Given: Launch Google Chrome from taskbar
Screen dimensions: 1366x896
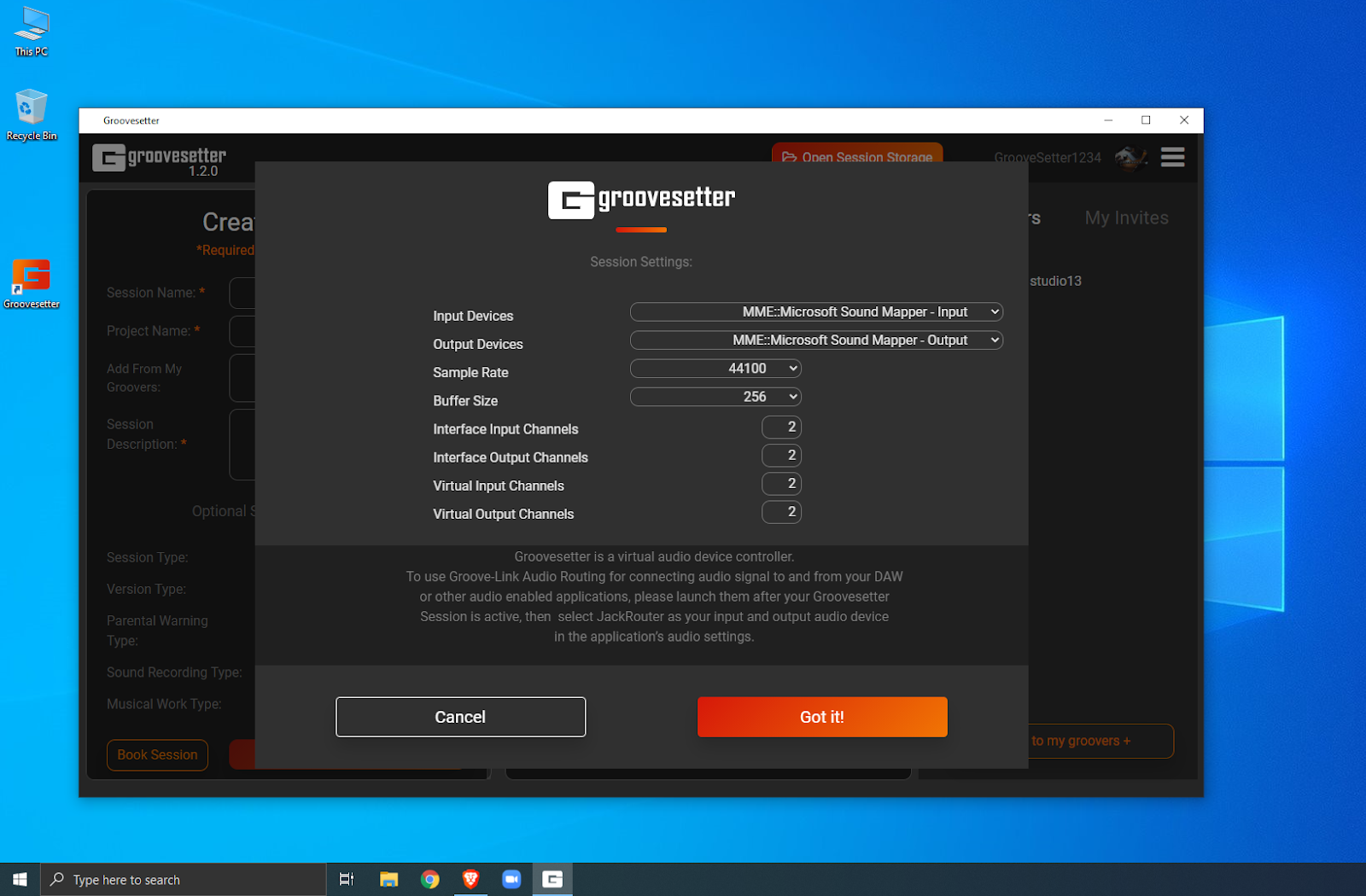Looking at the screenshot, I should tap(430, 879).
